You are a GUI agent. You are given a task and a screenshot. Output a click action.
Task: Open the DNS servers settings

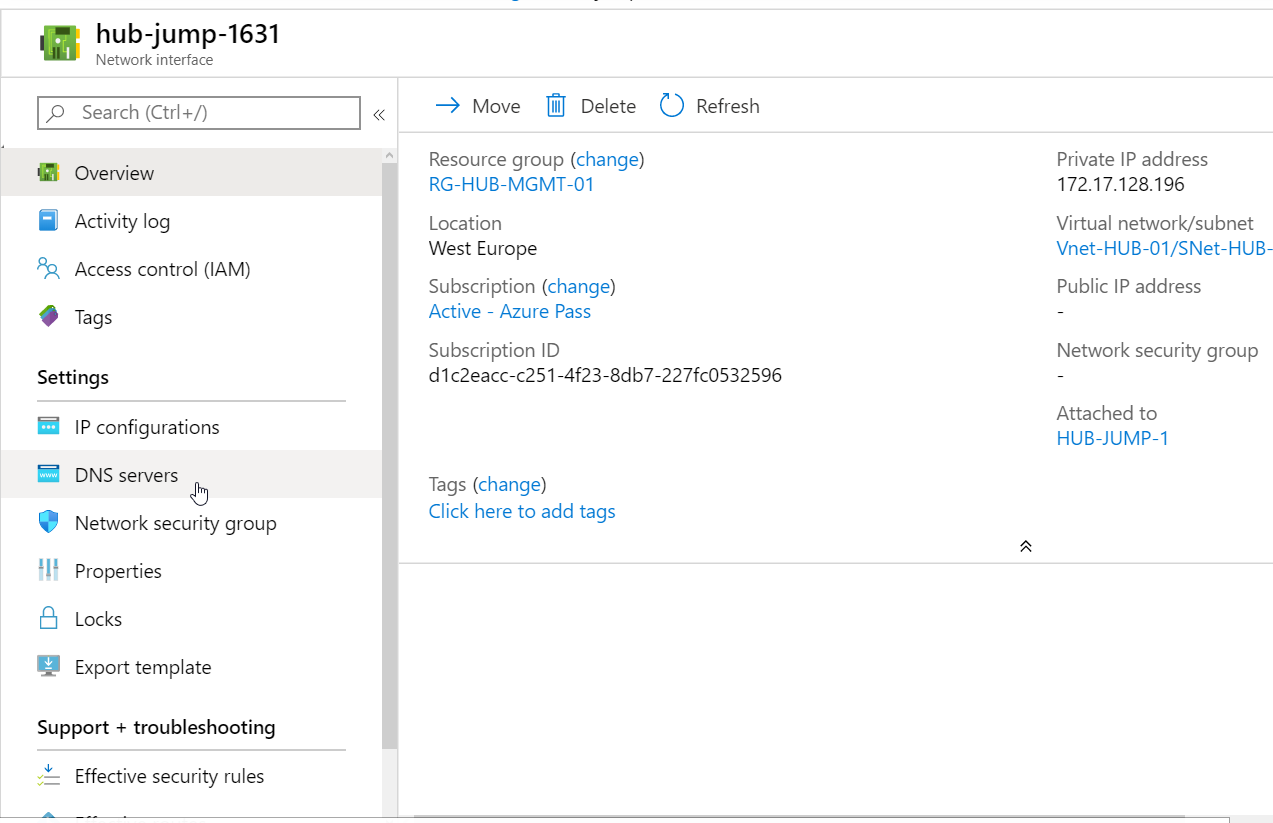point(191,475)
